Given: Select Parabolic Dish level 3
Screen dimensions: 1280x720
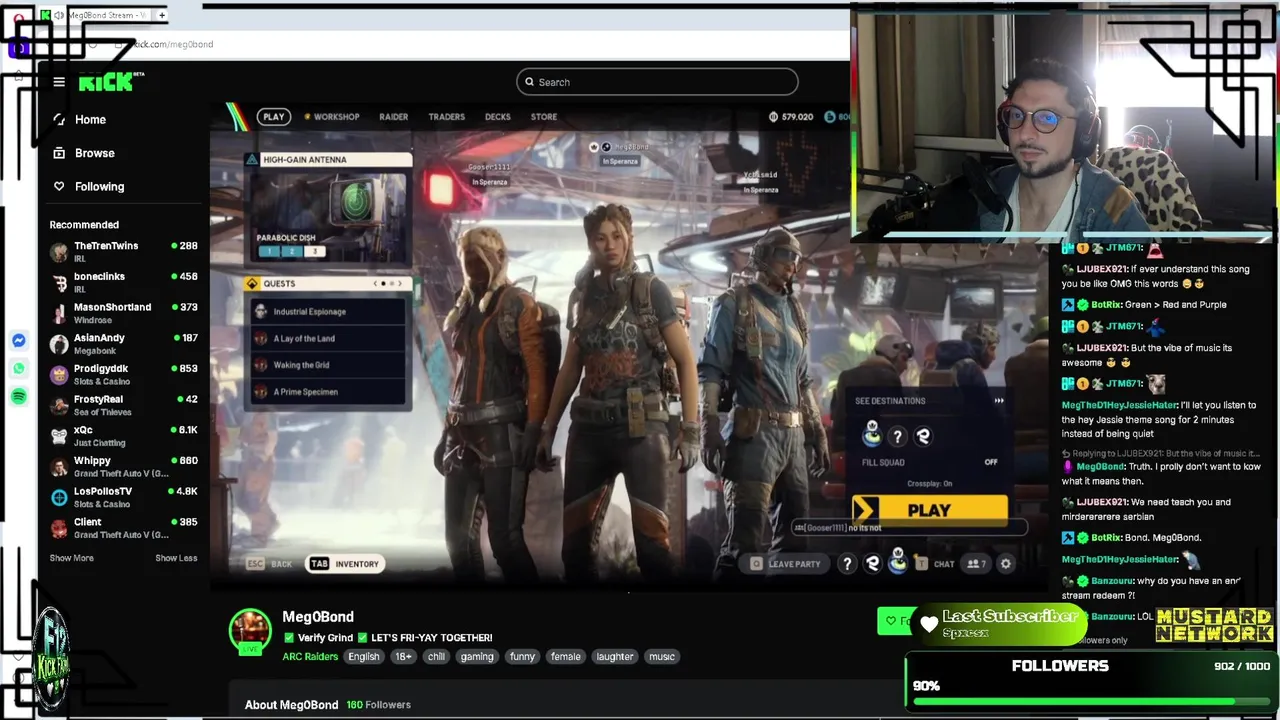Looking at the screenshot, I should click(315, 252).
